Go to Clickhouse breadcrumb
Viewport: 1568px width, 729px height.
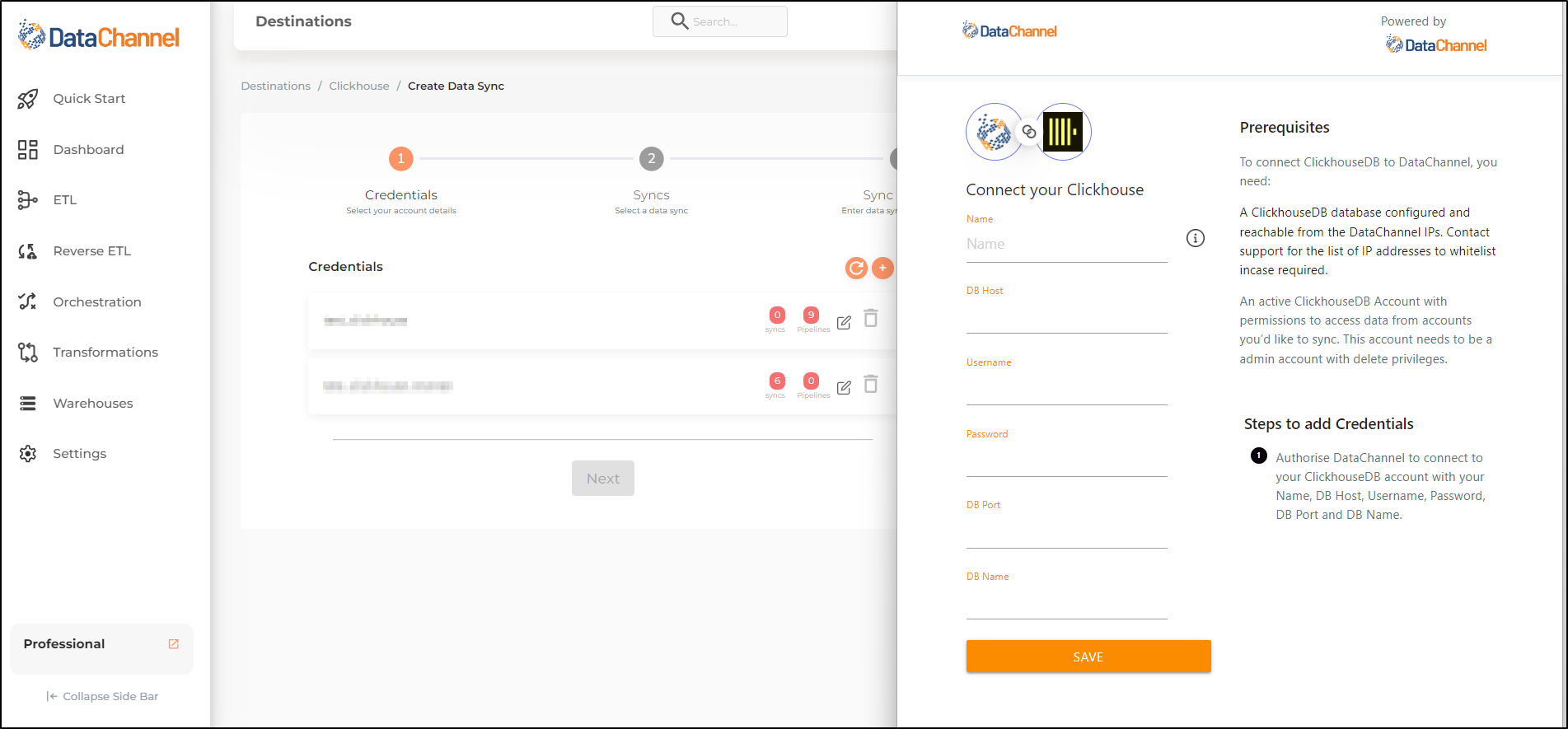(x=359, y=86)
